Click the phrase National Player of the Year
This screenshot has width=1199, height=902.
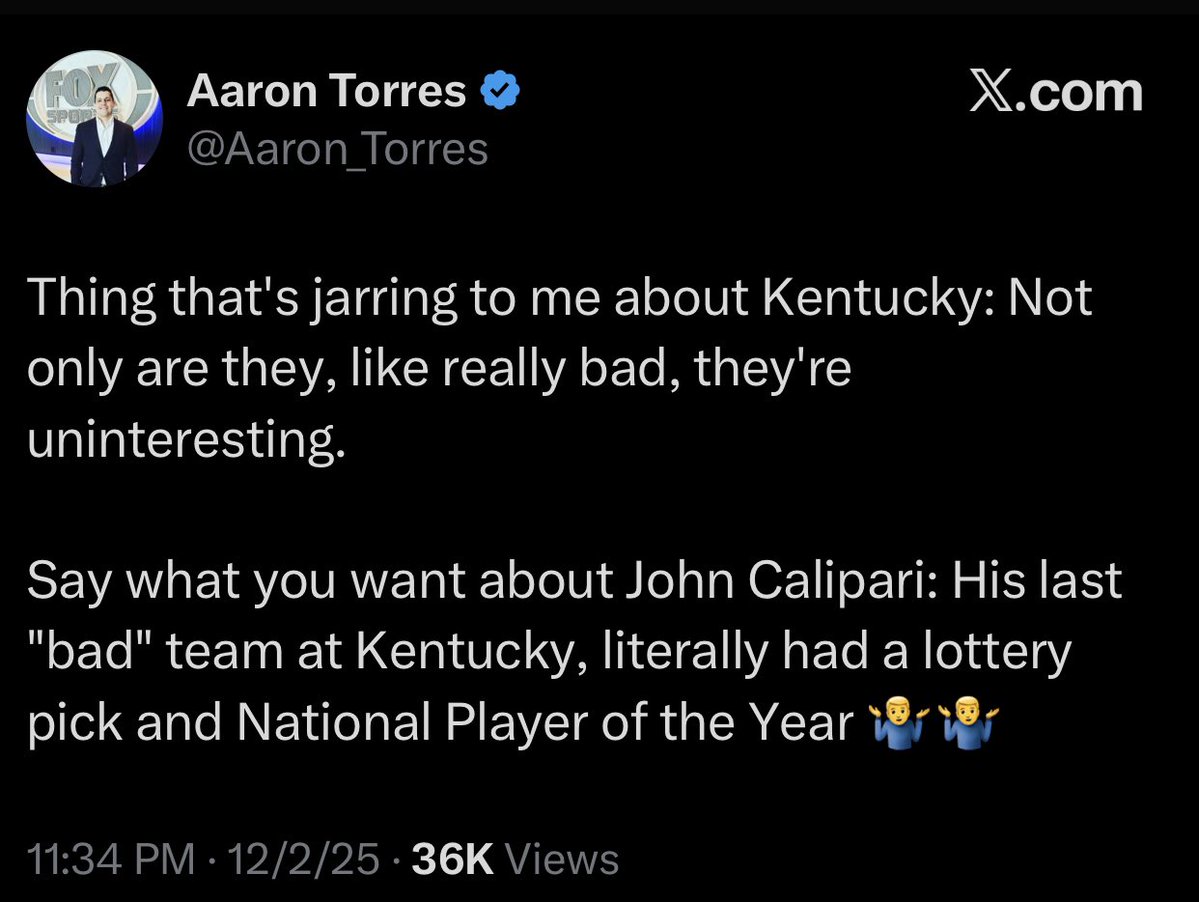pyautogui.click(x=545, y=722)
